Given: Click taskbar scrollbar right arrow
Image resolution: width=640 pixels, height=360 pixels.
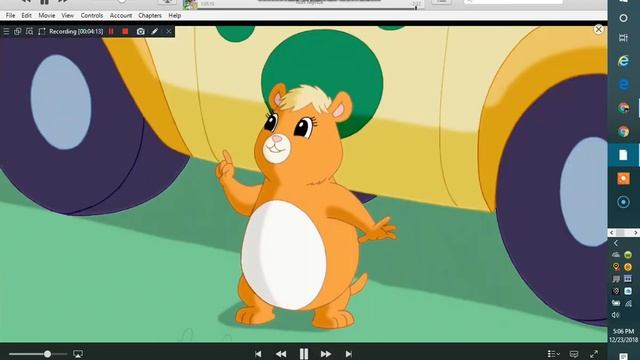Looking at the screenshot, I should click(x=636, y=233).
